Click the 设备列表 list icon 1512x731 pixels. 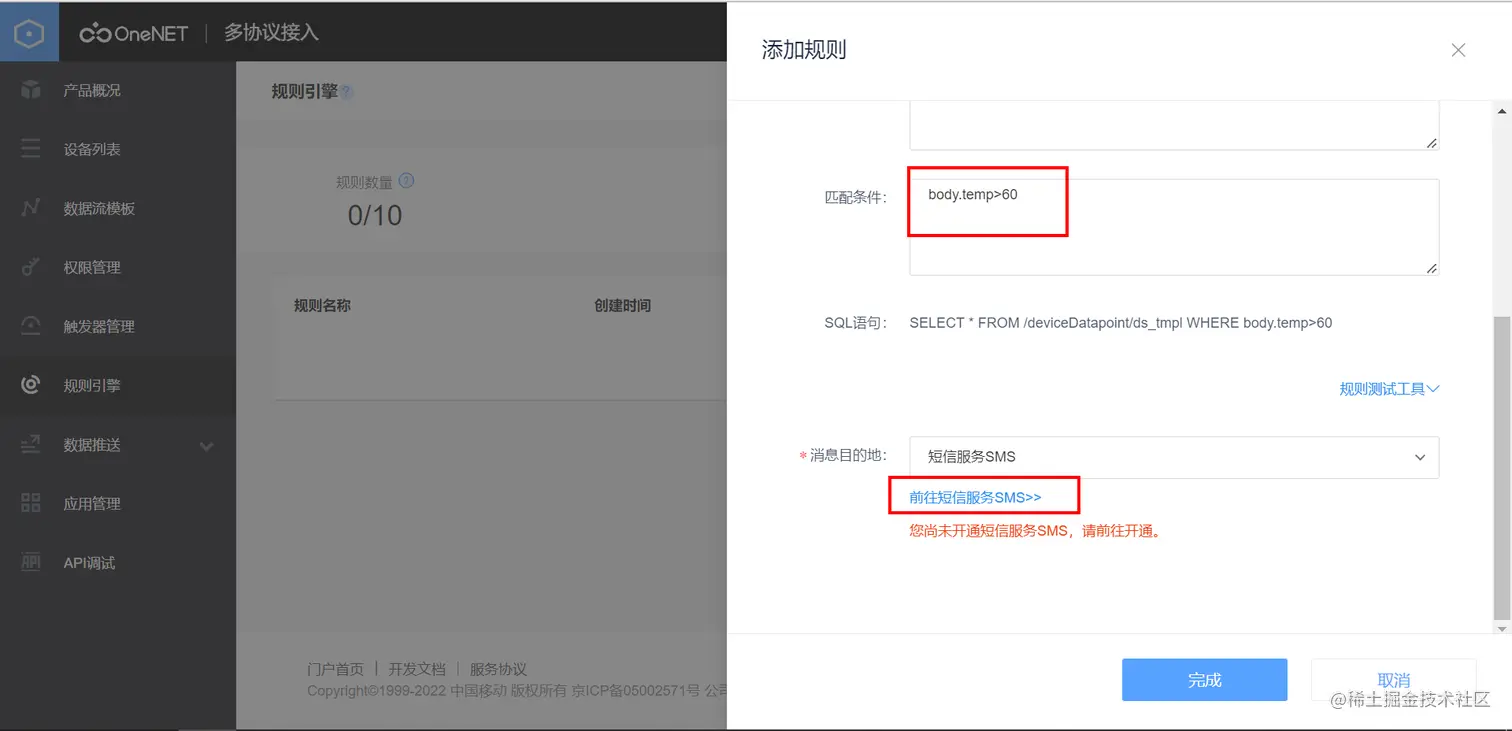tap(31, 149)
